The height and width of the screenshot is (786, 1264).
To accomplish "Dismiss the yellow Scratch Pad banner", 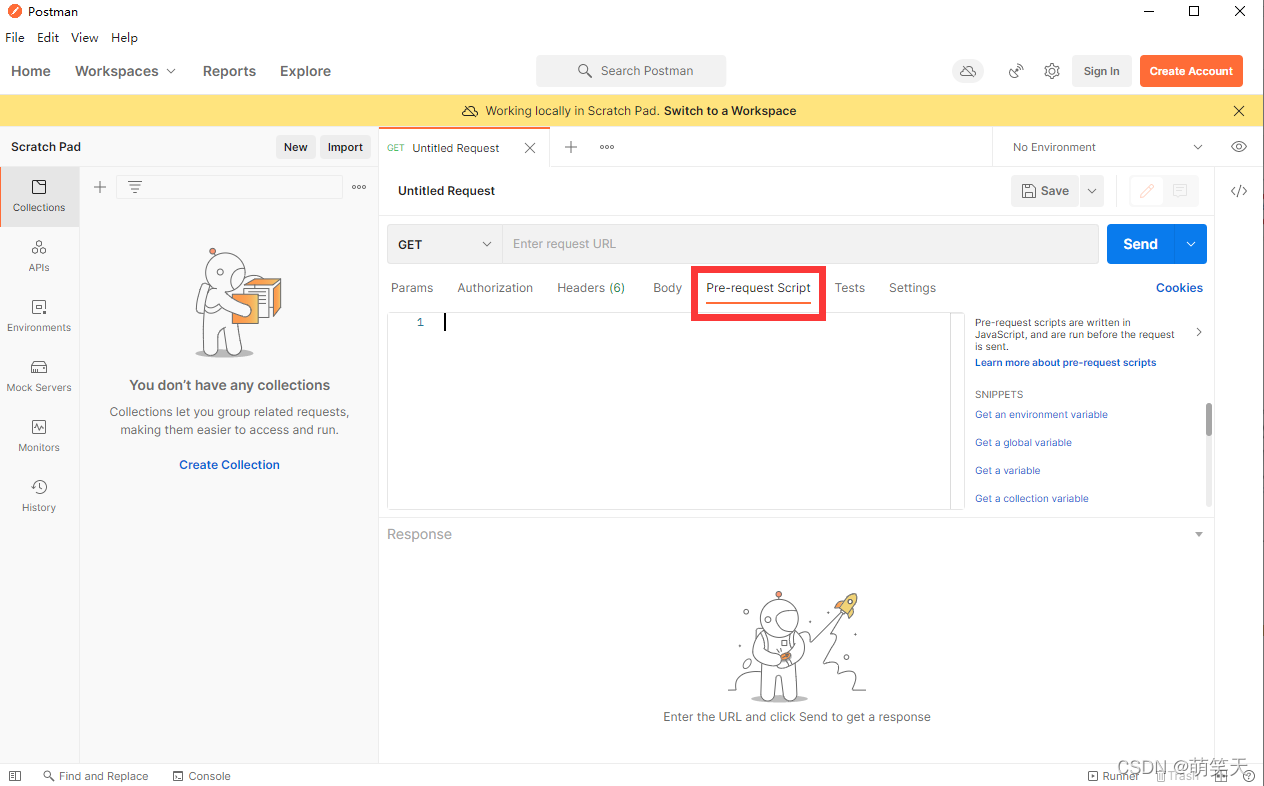I will pyautogui.click(x=1239, y=111).
